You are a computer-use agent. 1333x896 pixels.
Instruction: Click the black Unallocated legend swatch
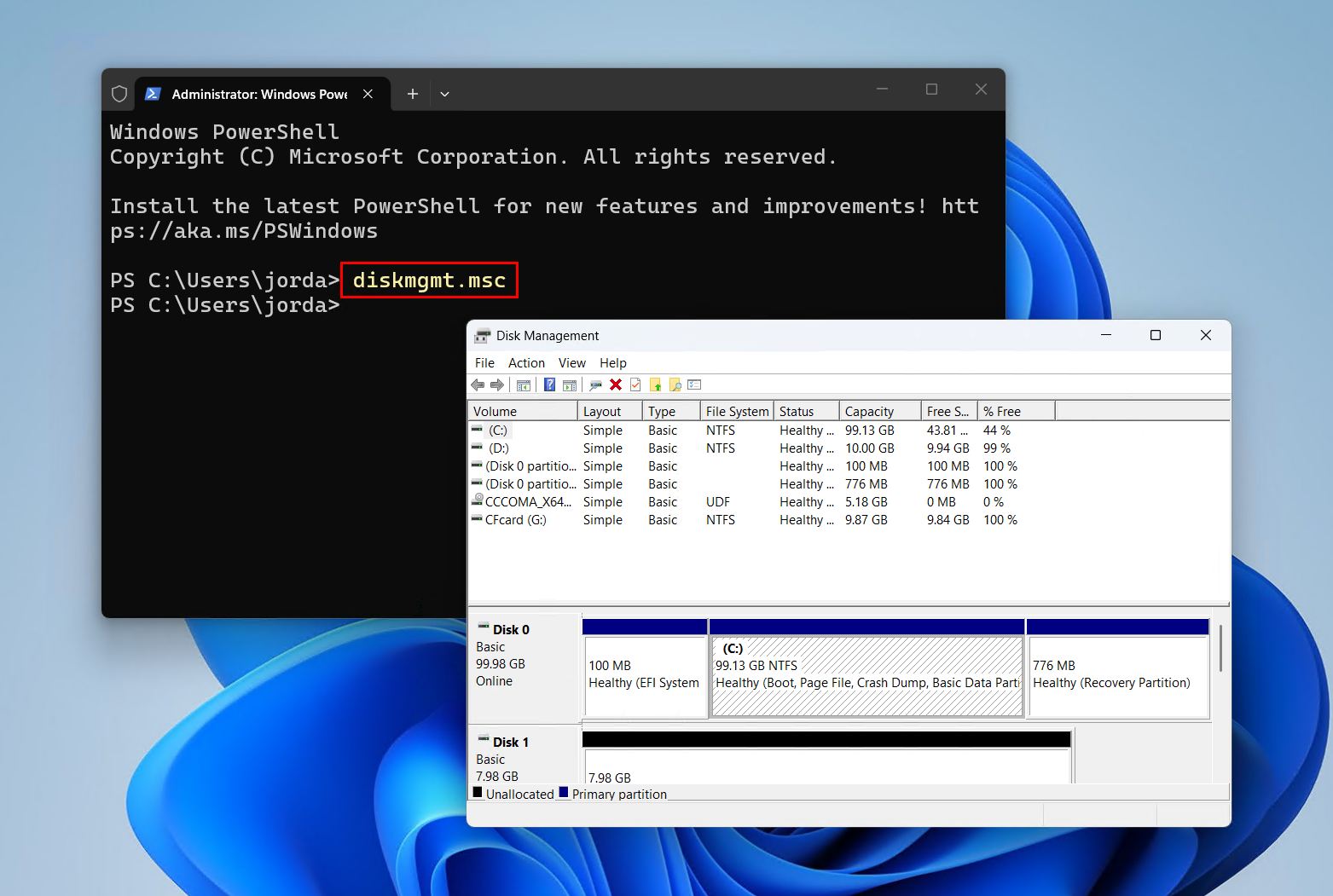[478, 792]
